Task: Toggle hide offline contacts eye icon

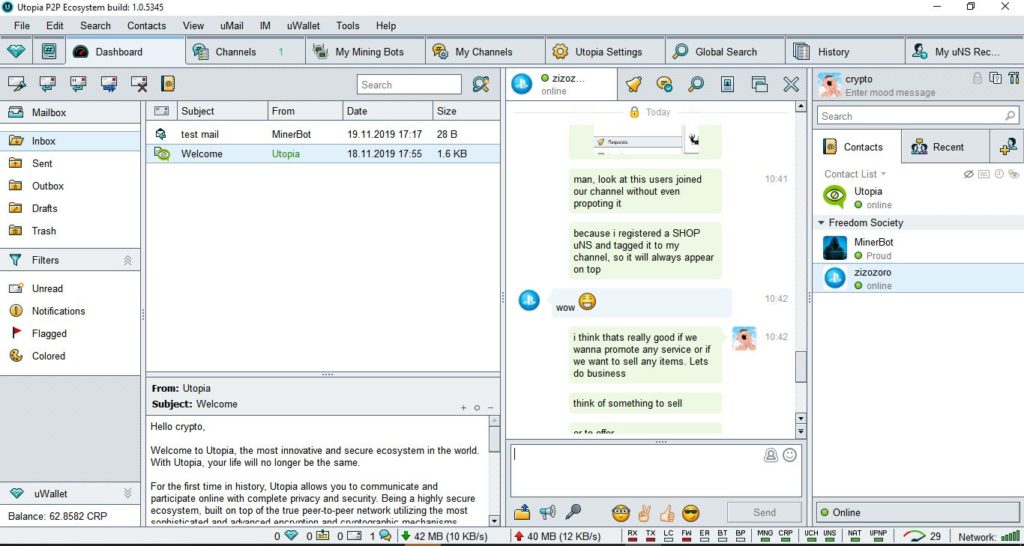Action: coord(968,174)
